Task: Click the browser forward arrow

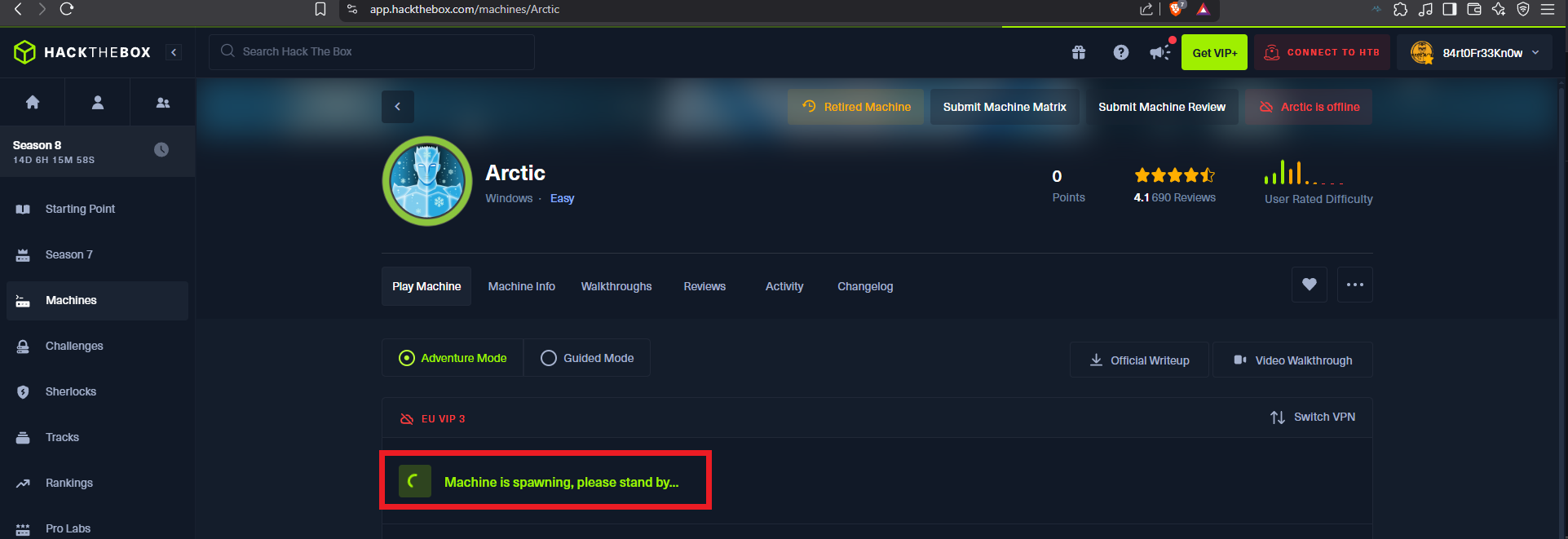Action: 42,9
